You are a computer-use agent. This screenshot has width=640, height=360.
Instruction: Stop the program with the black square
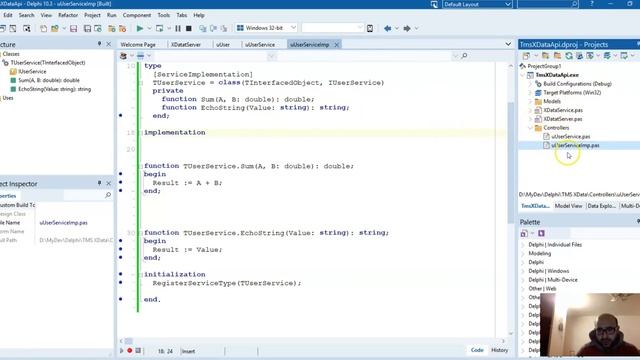pos(189,28)
